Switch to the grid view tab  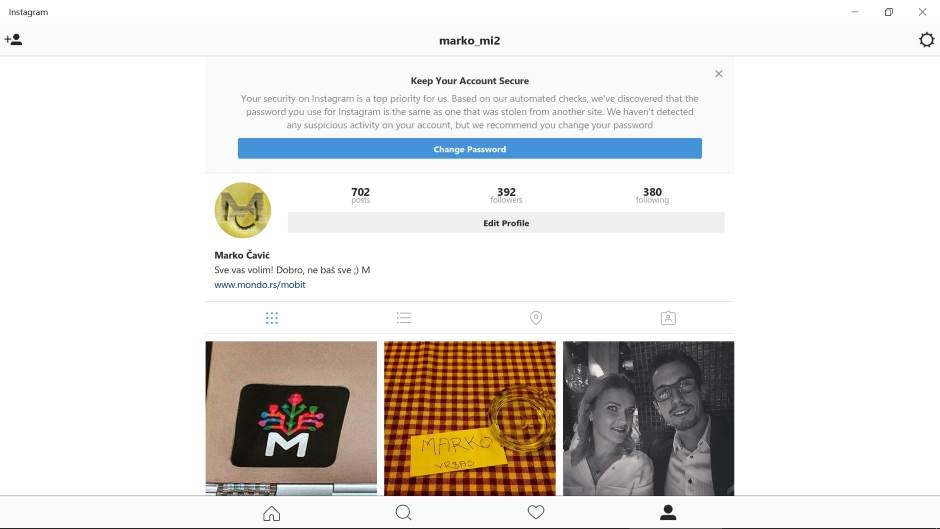click(x=272, y=318)
